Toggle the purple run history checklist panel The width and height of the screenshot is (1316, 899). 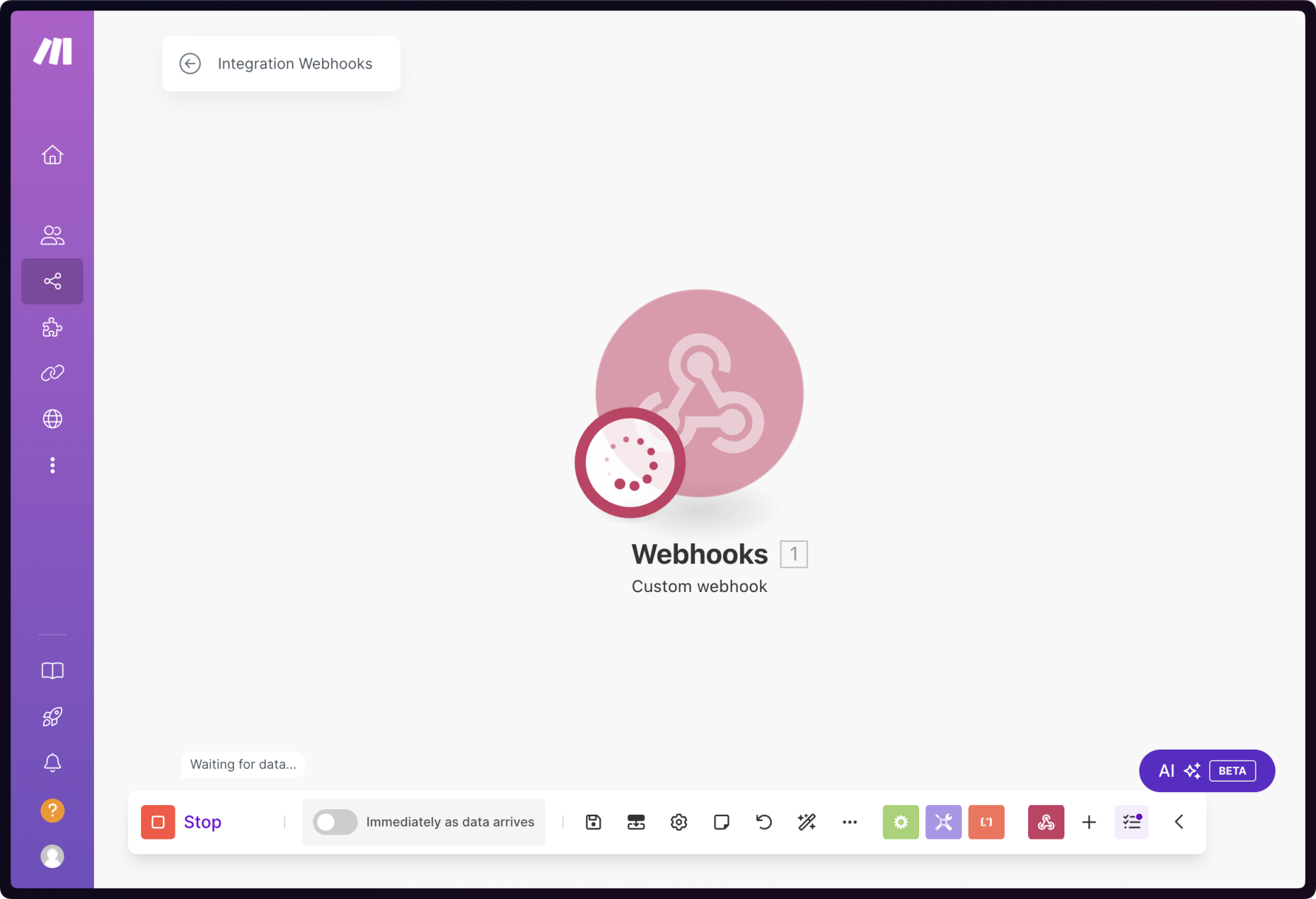coord(1132,822)
